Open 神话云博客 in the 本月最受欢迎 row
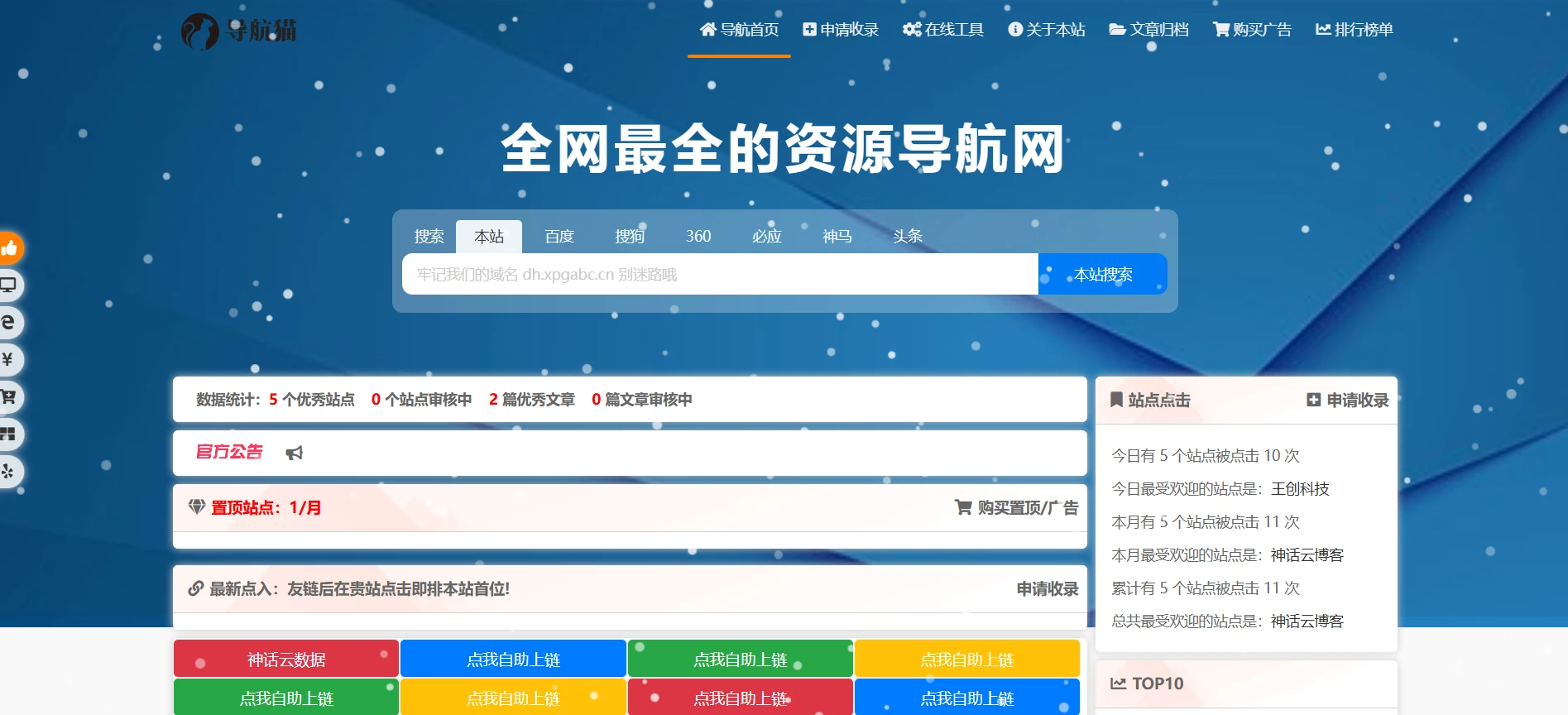Image resolution: width=1568 pixels, height=715 pixels. pyautogui.click(x=1307, y=555)
